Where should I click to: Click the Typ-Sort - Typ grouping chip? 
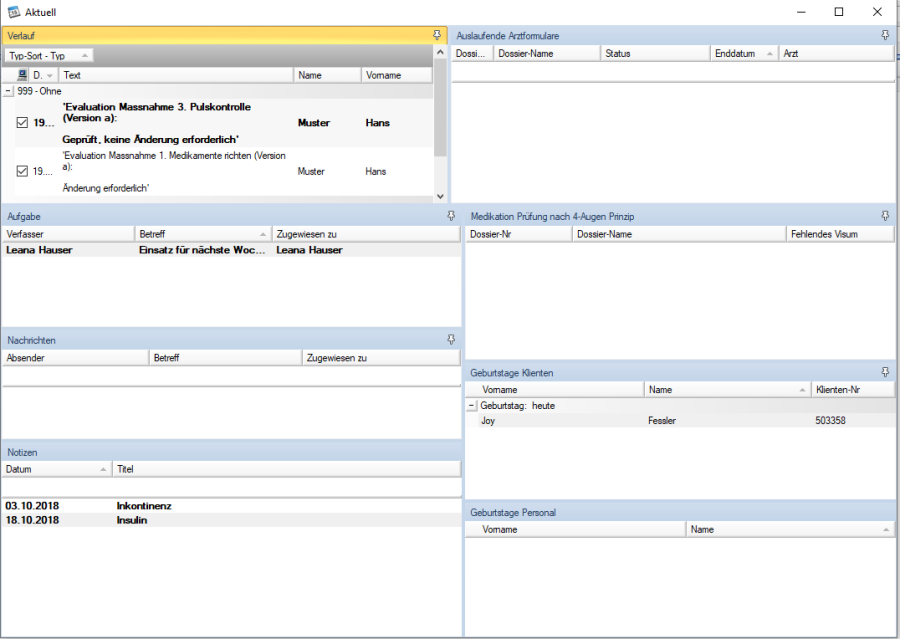[48, 56]
